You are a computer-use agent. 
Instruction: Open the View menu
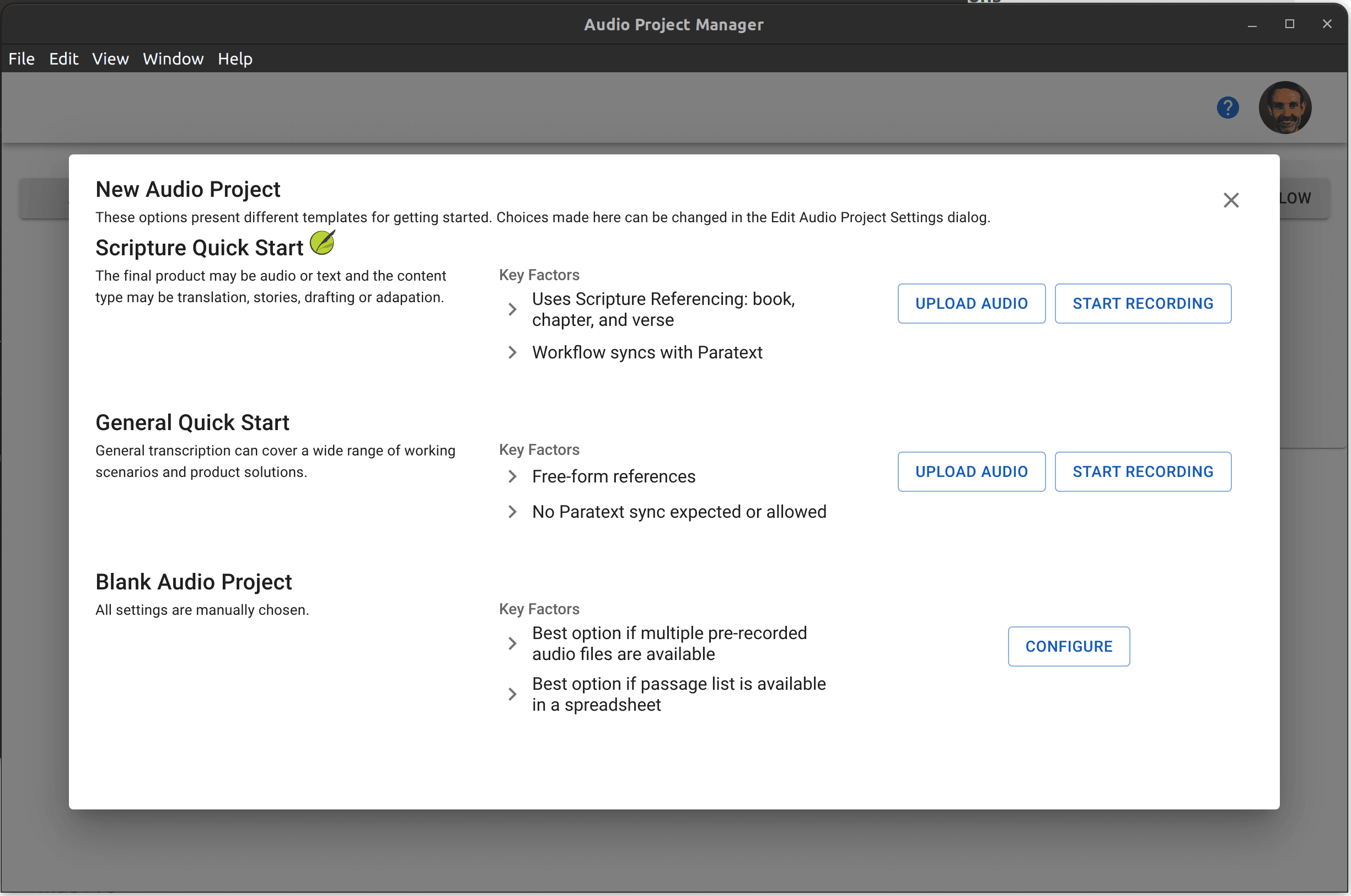coord(110,59)
